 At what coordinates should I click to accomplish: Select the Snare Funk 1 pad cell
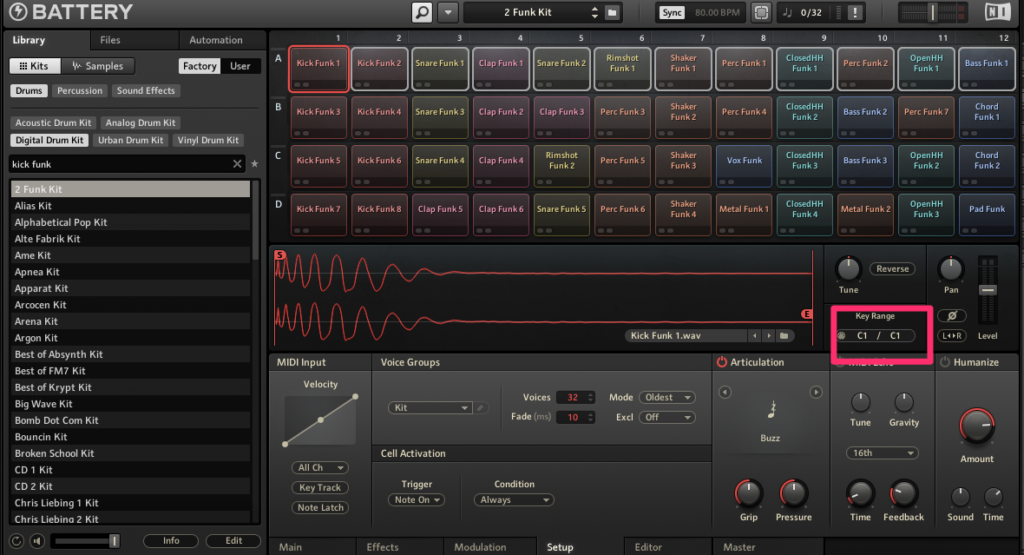[440, 67]
